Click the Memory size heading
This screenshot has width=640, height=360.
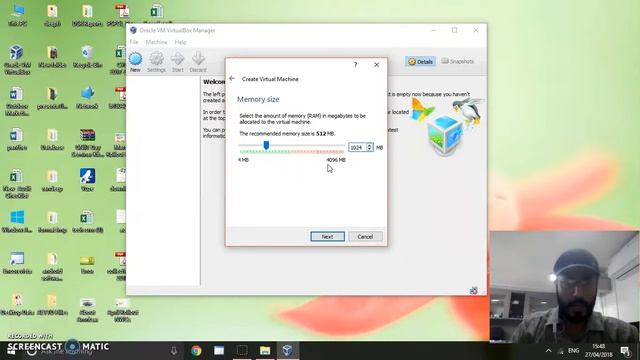tap(258, 99)
